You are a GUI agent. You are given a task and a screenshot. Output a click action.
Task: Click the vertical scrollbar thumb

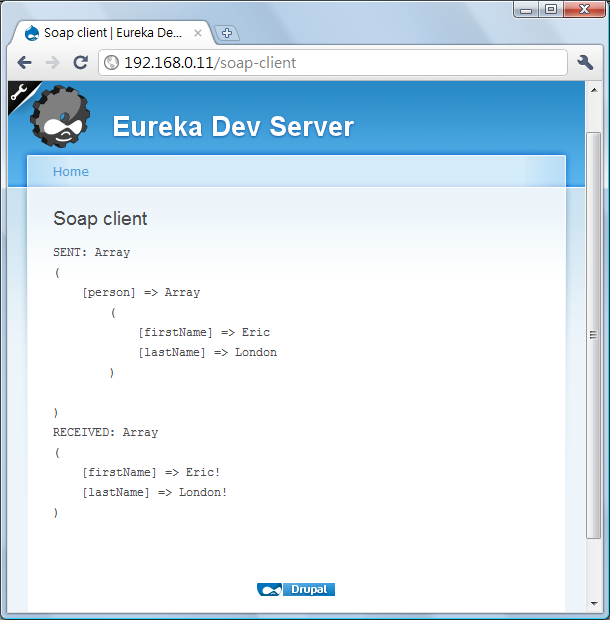pos(593,334)
